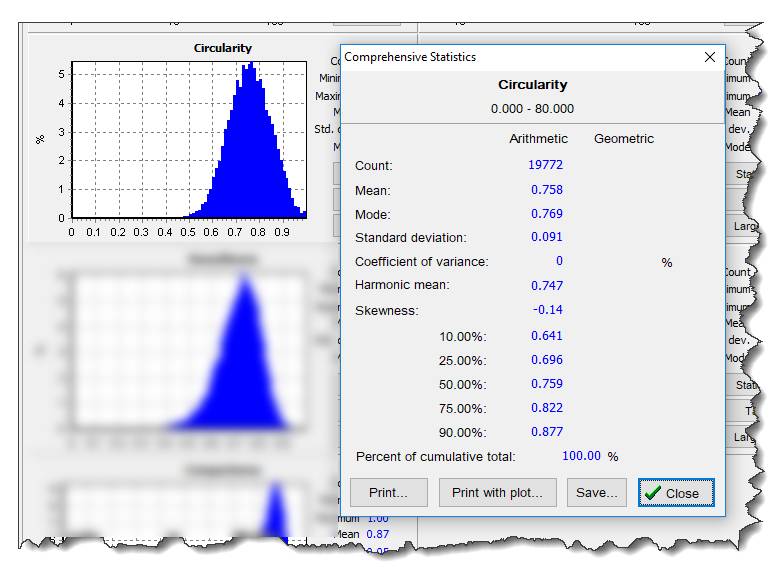Click the Circularity chart title in background window

pos(222,48)
